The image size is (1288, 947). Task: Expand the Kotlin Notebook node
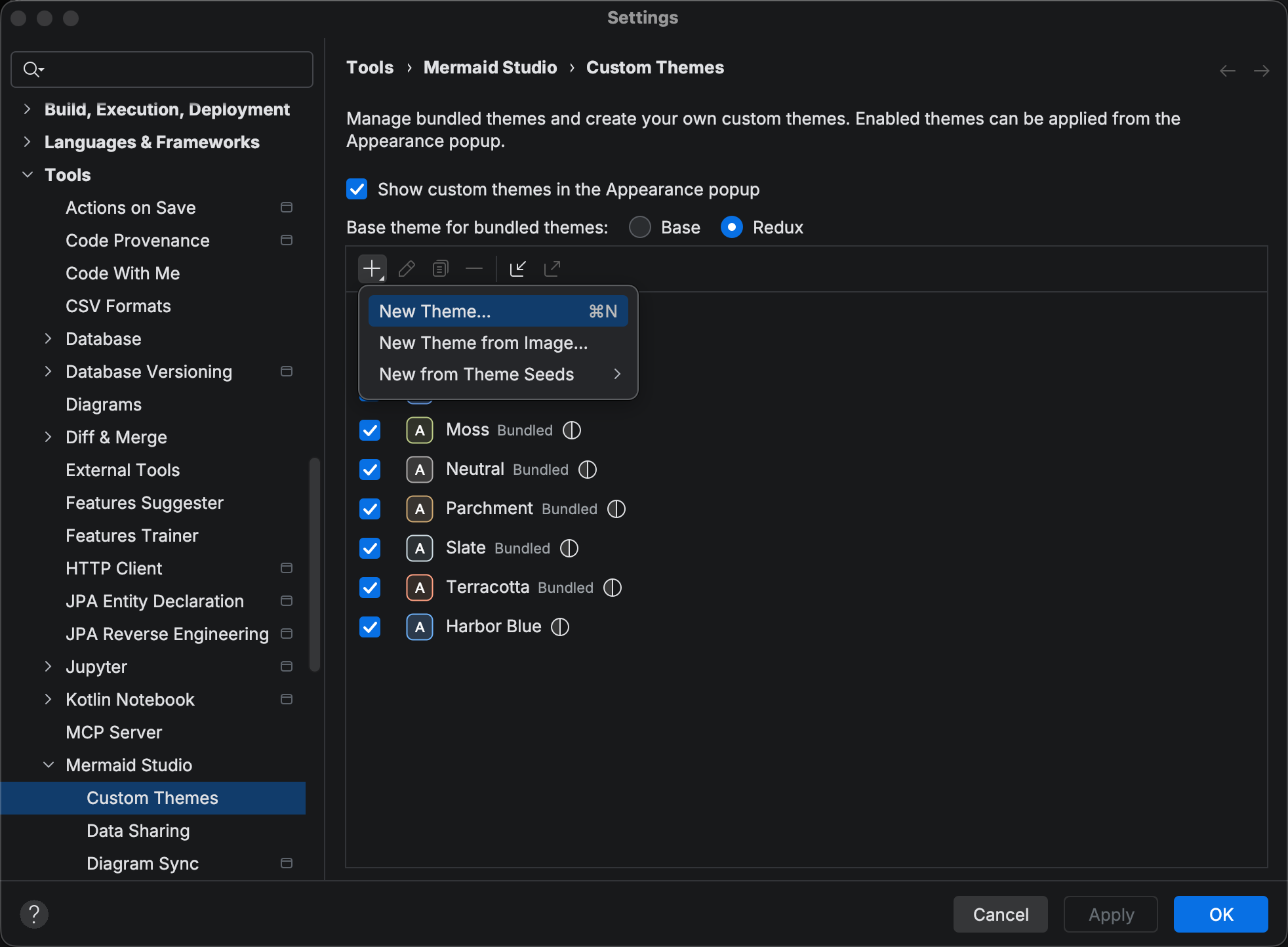48,699
